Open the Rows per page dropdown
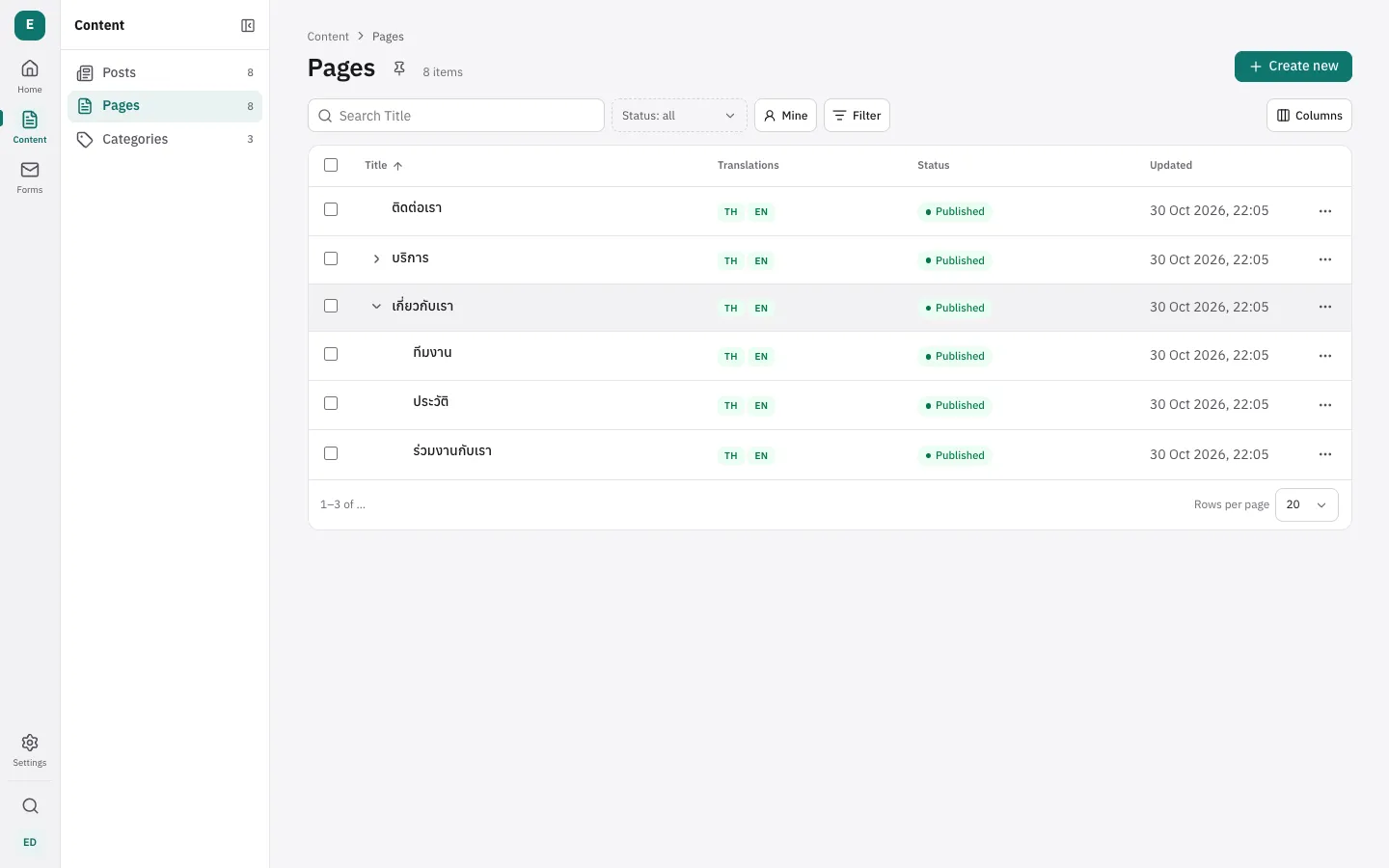Image resolution: width=1389 pixels, height=868 pixels. pos(1306,504)
